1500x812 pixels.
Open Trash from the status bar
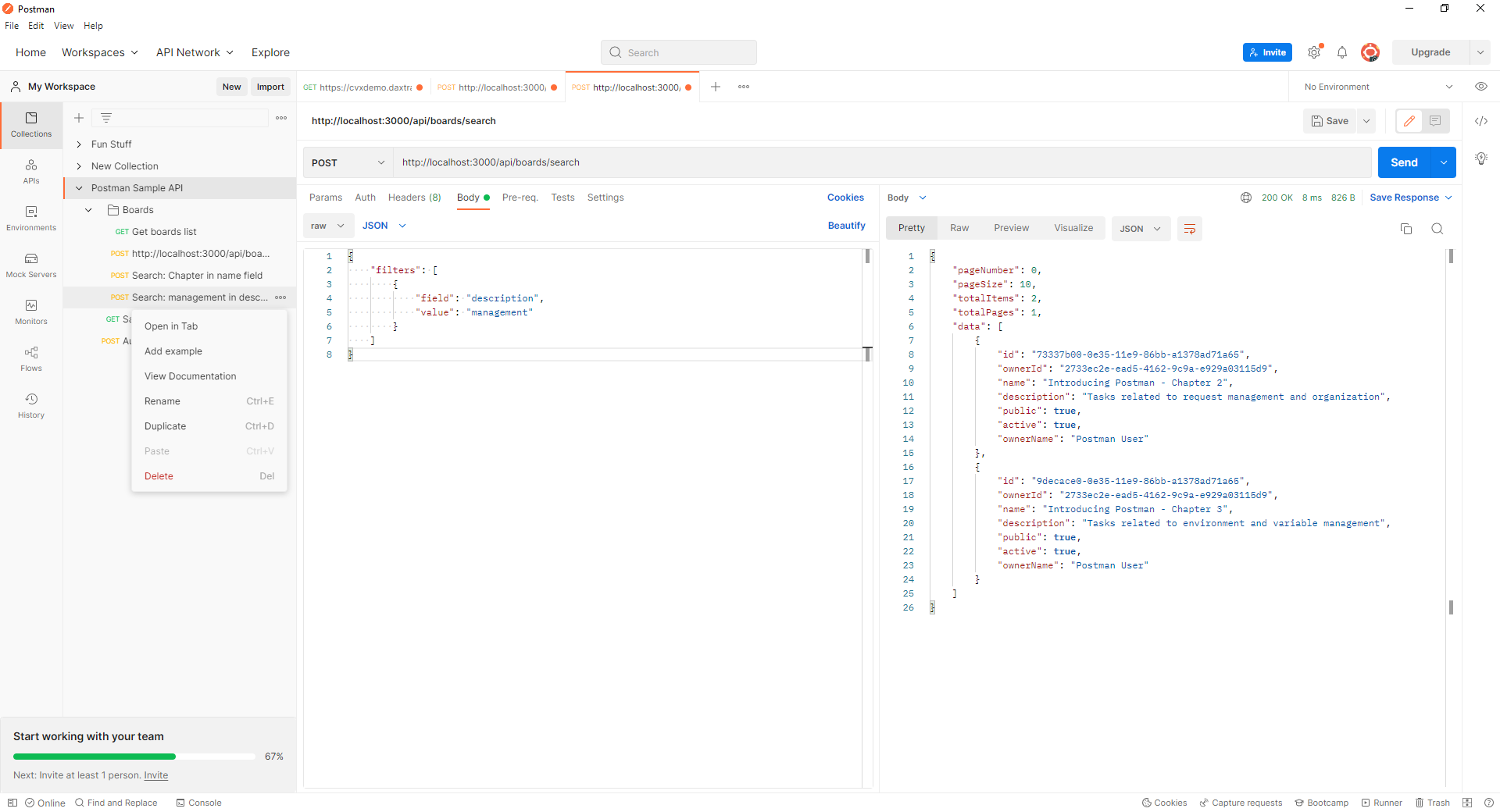[x=1433, y=803]
